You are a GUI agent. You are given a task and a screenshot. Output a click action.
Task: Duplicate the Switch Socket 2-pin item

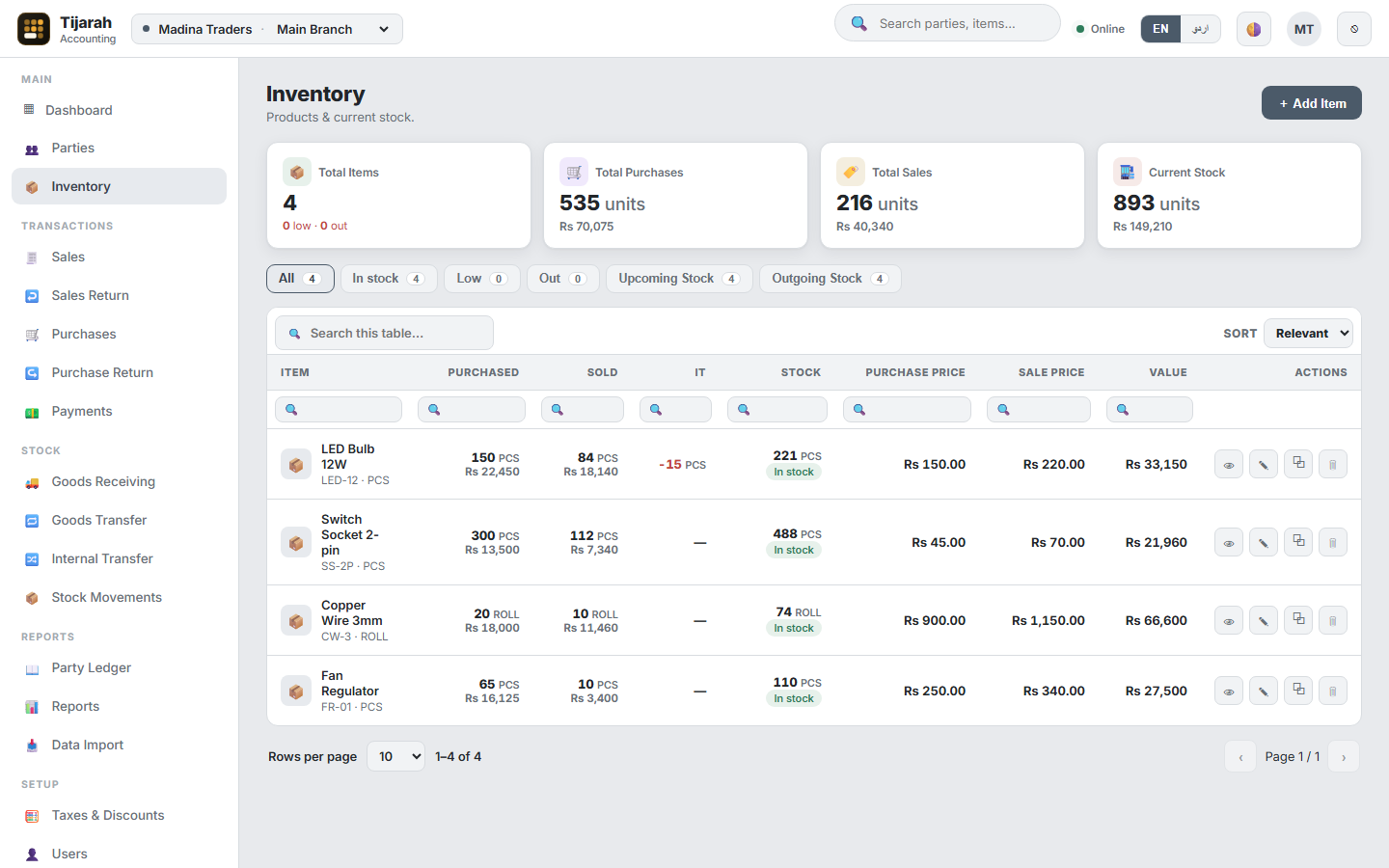pos(1298,542)
